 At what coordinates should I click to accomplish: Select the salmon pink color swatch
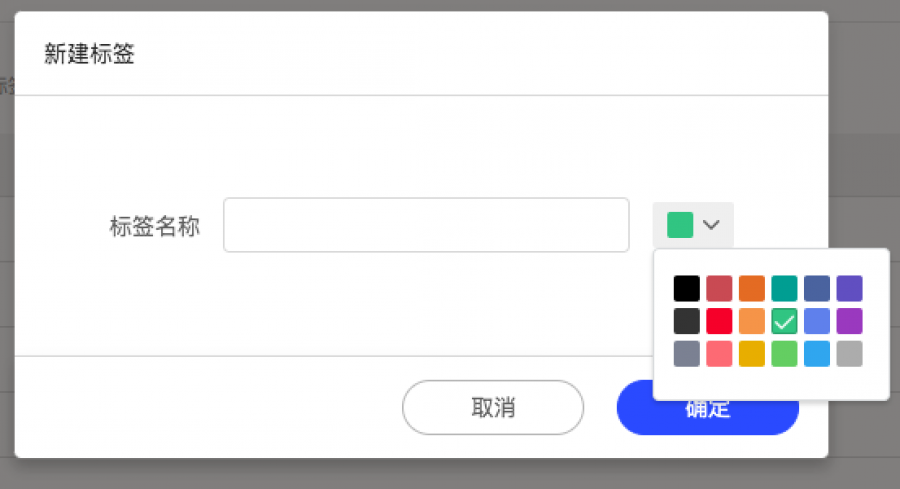click(719, 354)
